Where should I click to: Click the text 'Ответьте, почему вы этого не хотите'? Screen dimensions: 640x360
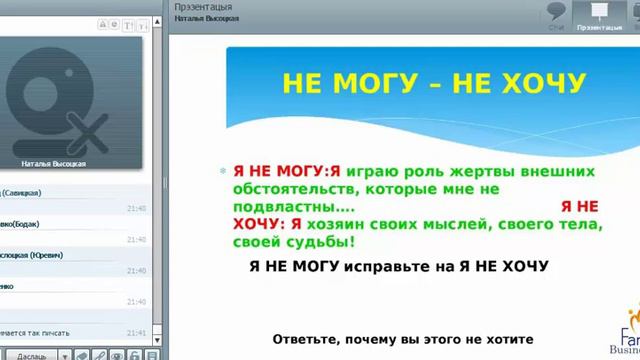(403, 339)
